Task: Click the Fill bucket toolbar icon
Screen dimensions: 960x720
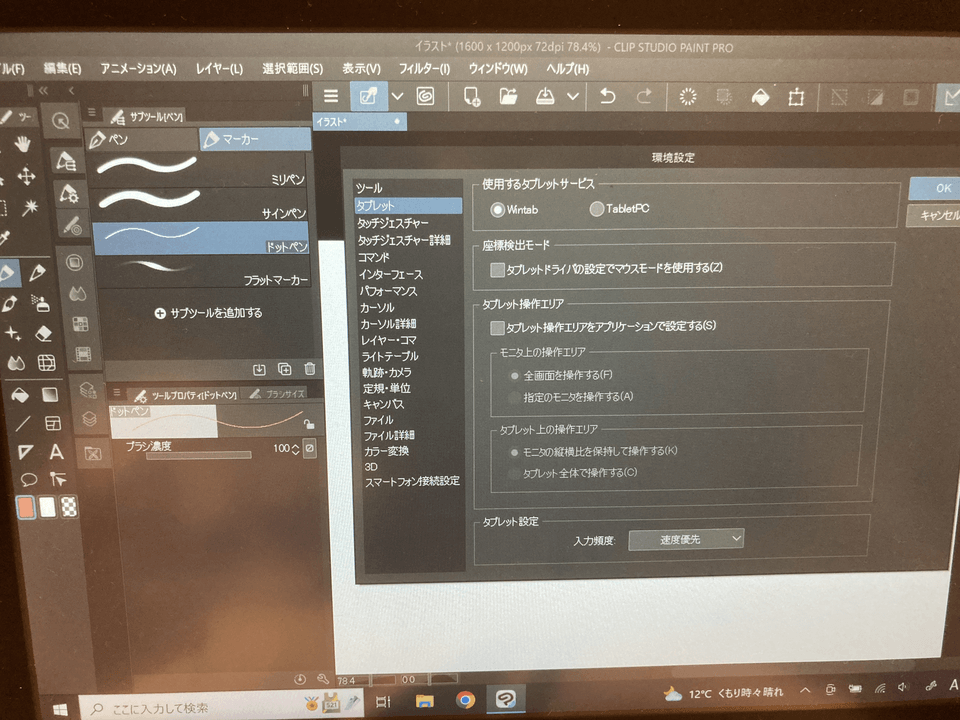Action: point(760,97)
